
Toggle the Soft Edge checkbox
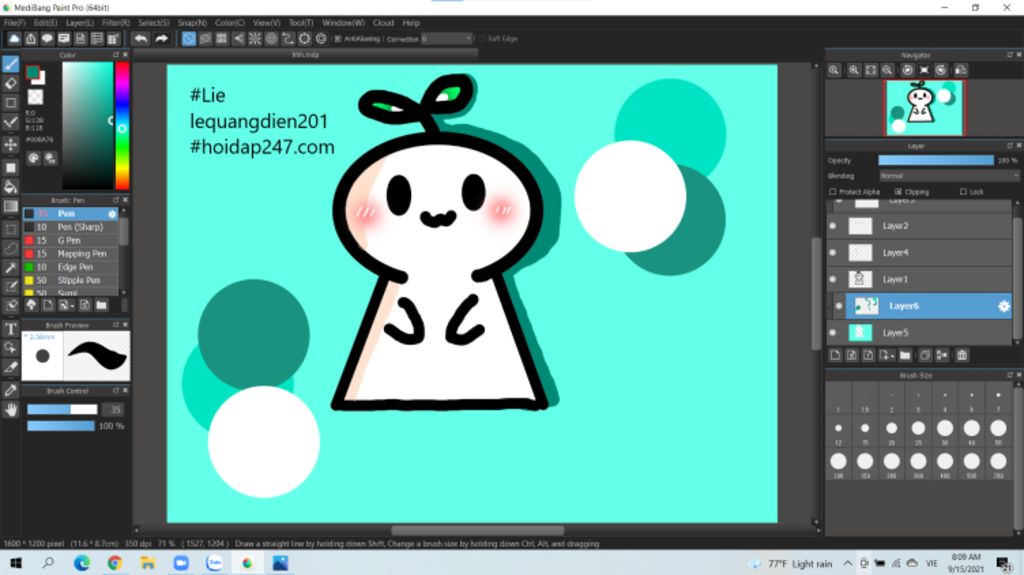pos(481,39)
